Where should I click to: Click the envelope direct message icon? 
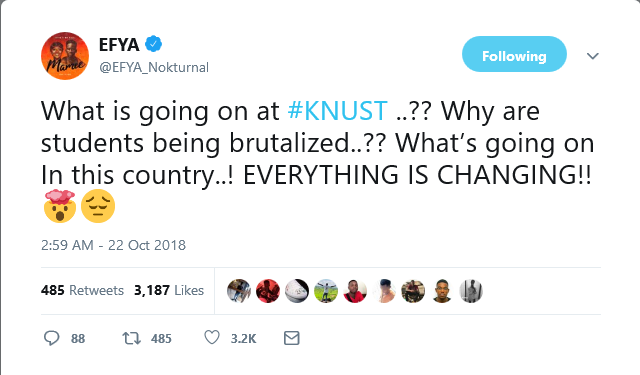pyautogui.click(x=291, y=338)
